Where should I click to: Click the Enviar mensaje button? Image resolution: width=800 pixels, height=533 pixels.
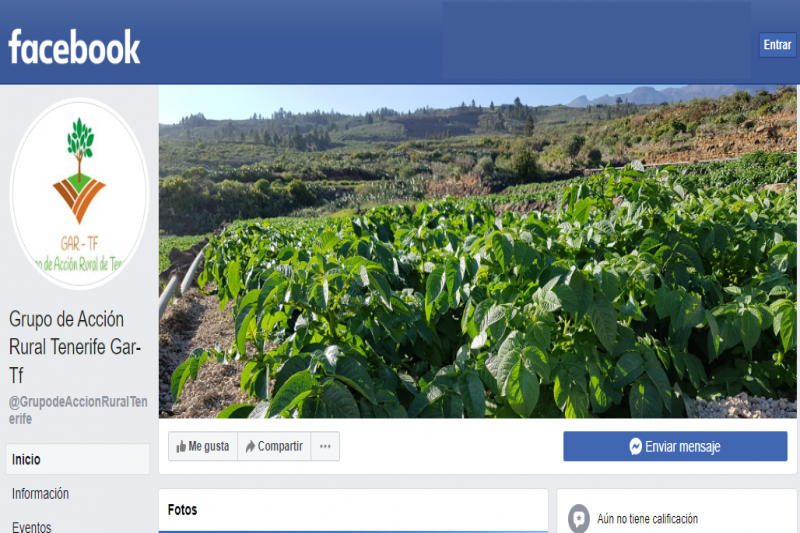(x=675, y=446)
